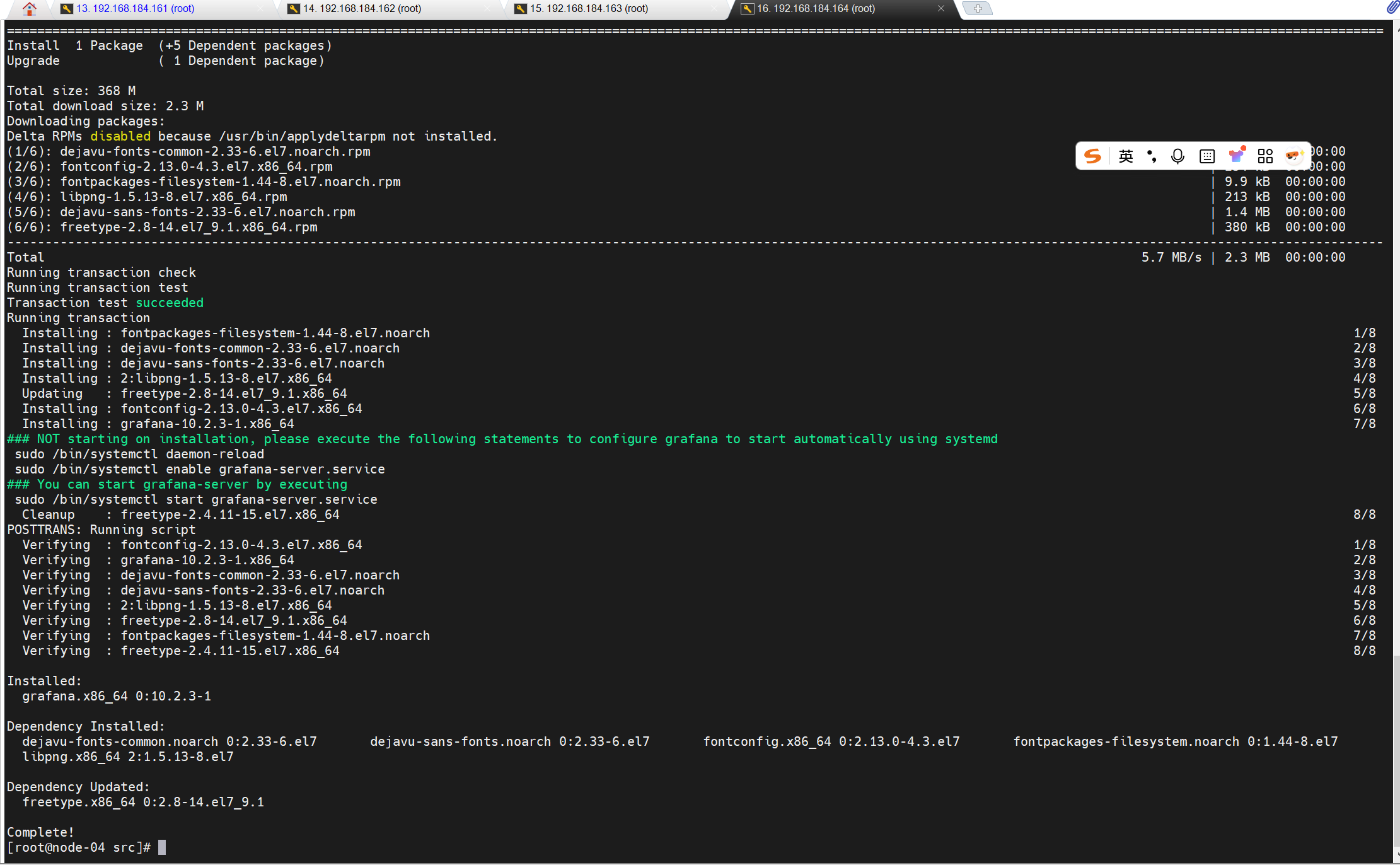Click 'freetype.x86_64 0:2.8-14.el7_9.1' text

click(x=143, y=802)
